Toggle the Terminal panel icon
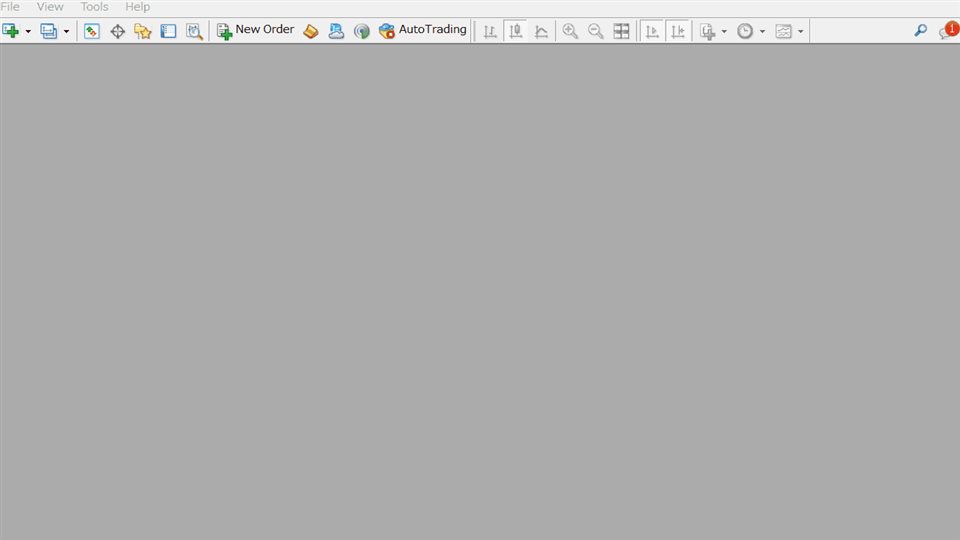 168,31
